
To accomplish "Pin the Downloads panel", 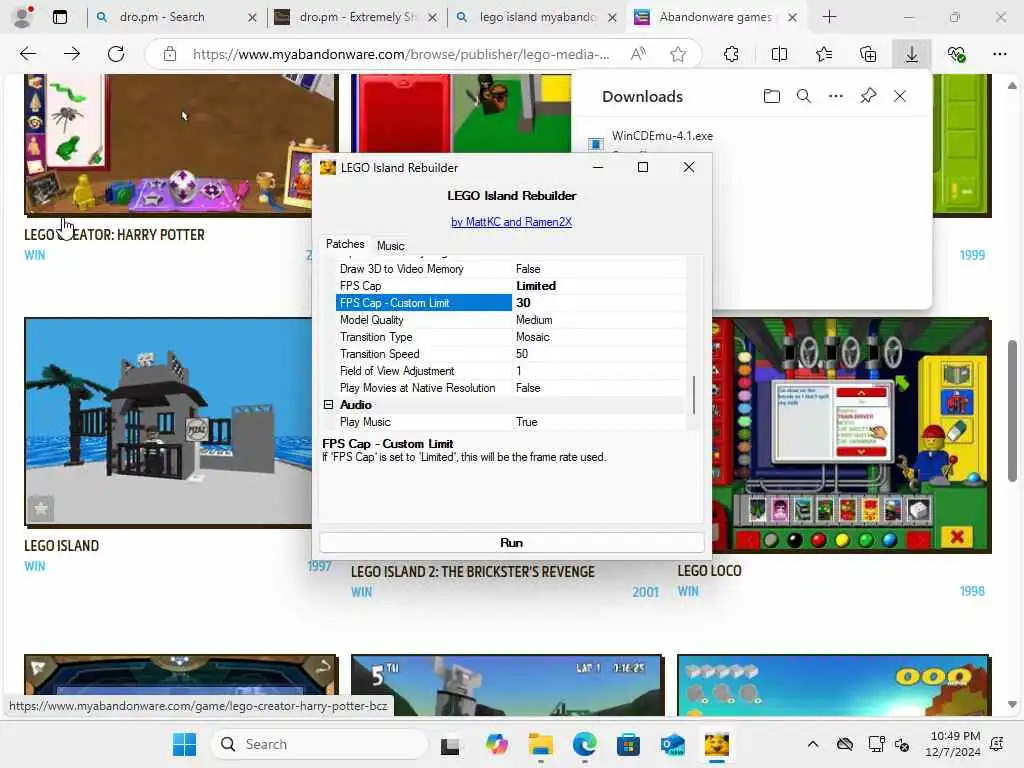I will 868,97.
